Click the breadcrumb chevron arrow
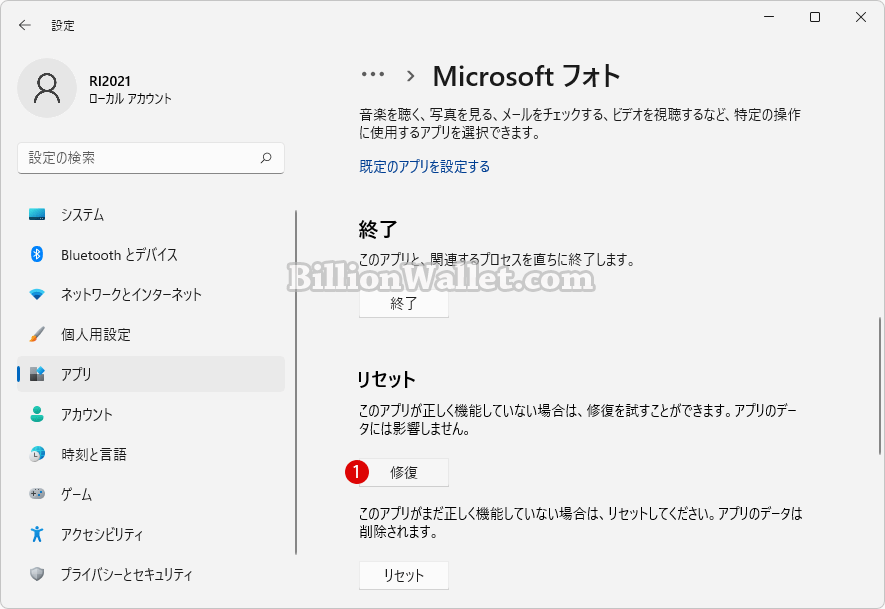 tap(410, 76)
